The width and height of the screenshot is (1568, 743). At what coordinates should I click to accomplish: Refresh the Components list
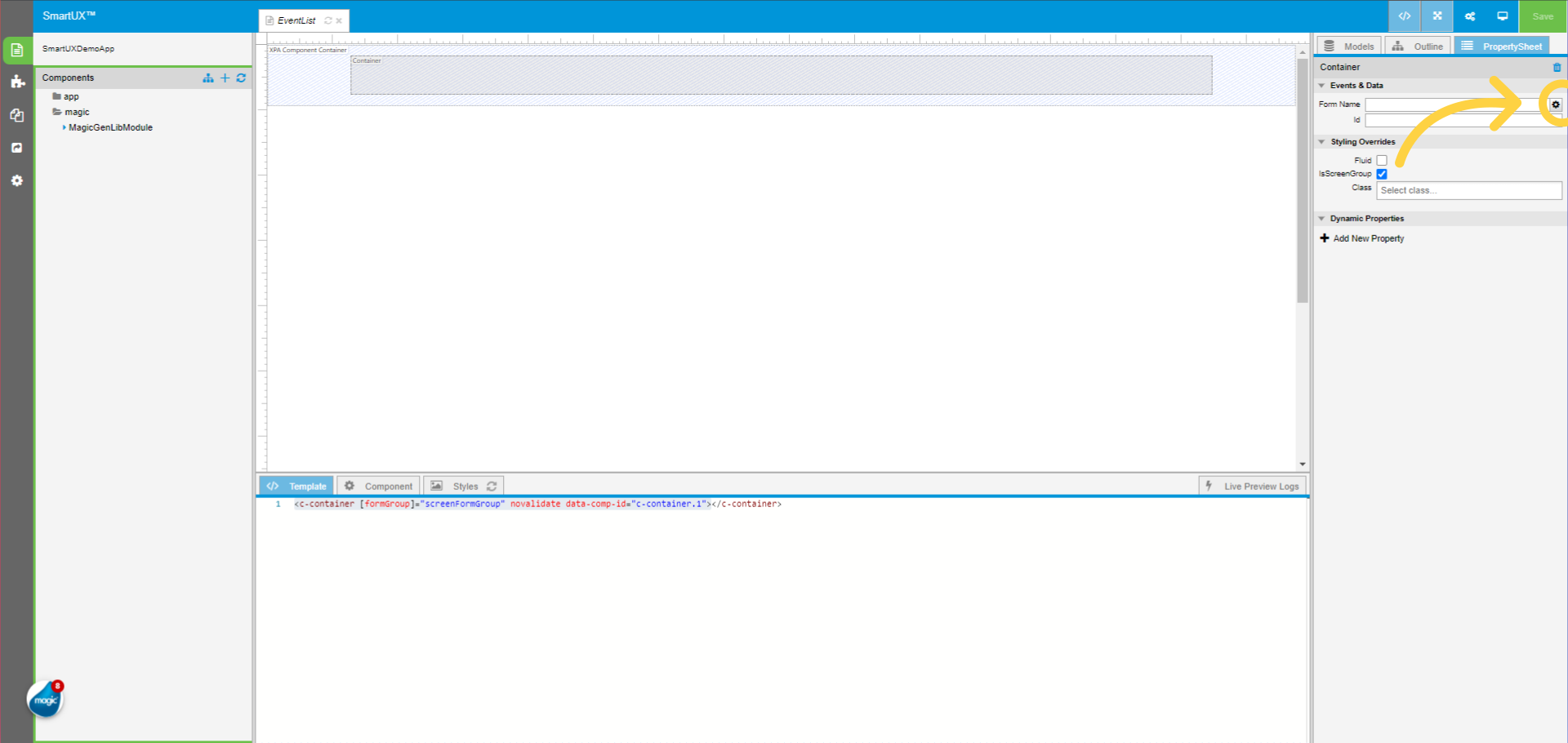click(241, 78)
